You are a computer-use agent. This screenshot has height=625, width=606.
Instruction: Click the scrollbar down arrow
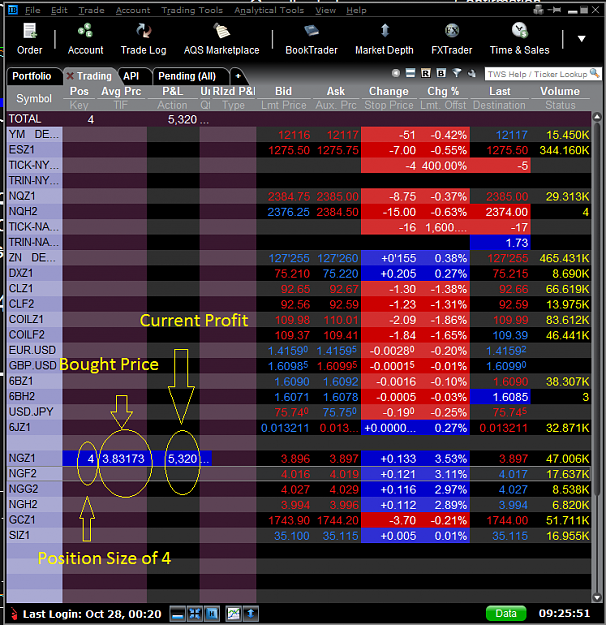point(597,597)
